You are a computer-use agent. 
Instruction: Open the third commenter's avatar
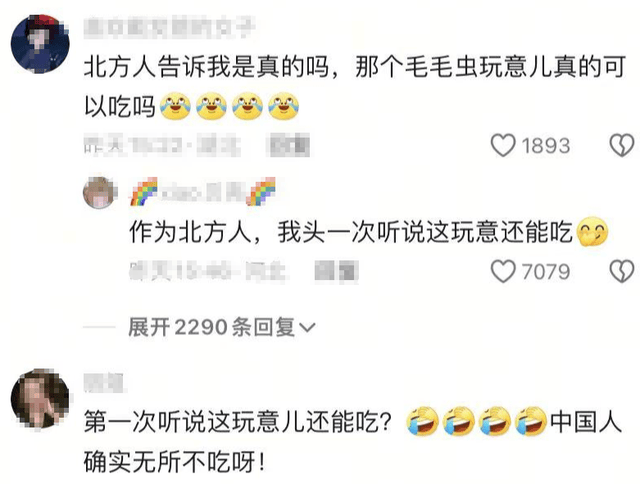coord(40,399)
